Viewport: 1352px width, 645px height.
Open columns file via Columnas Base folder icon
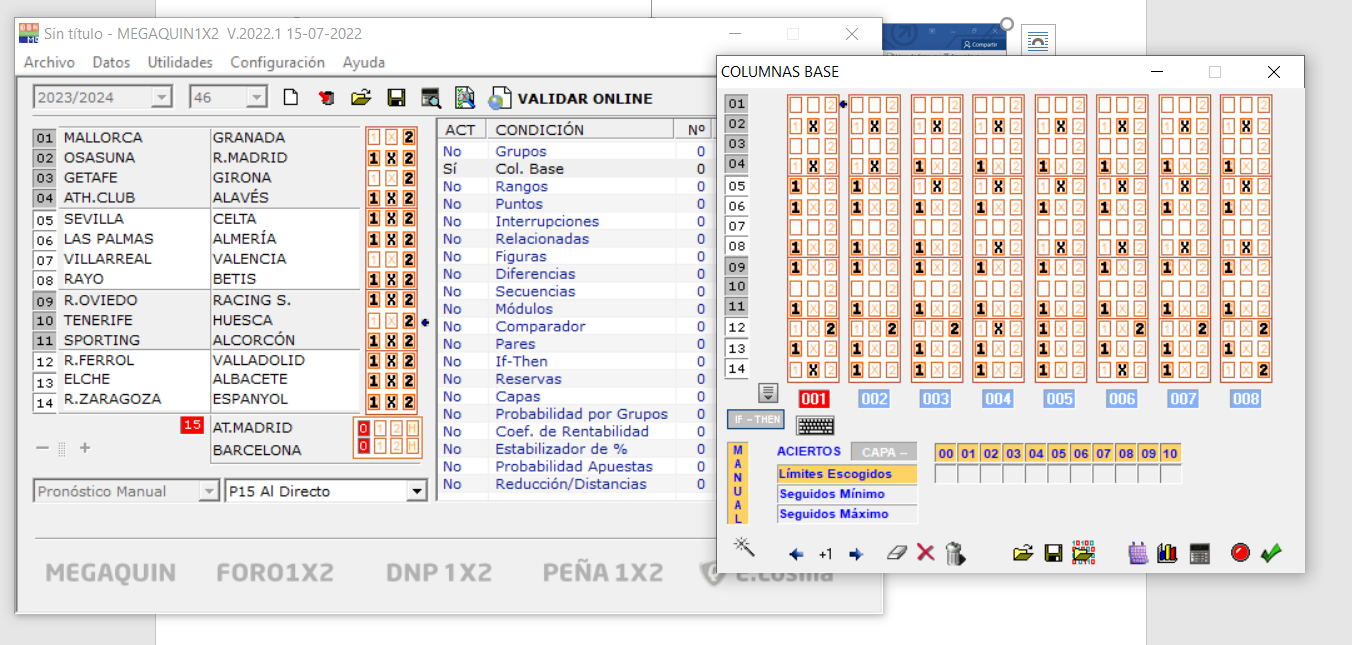point(1022,553)
